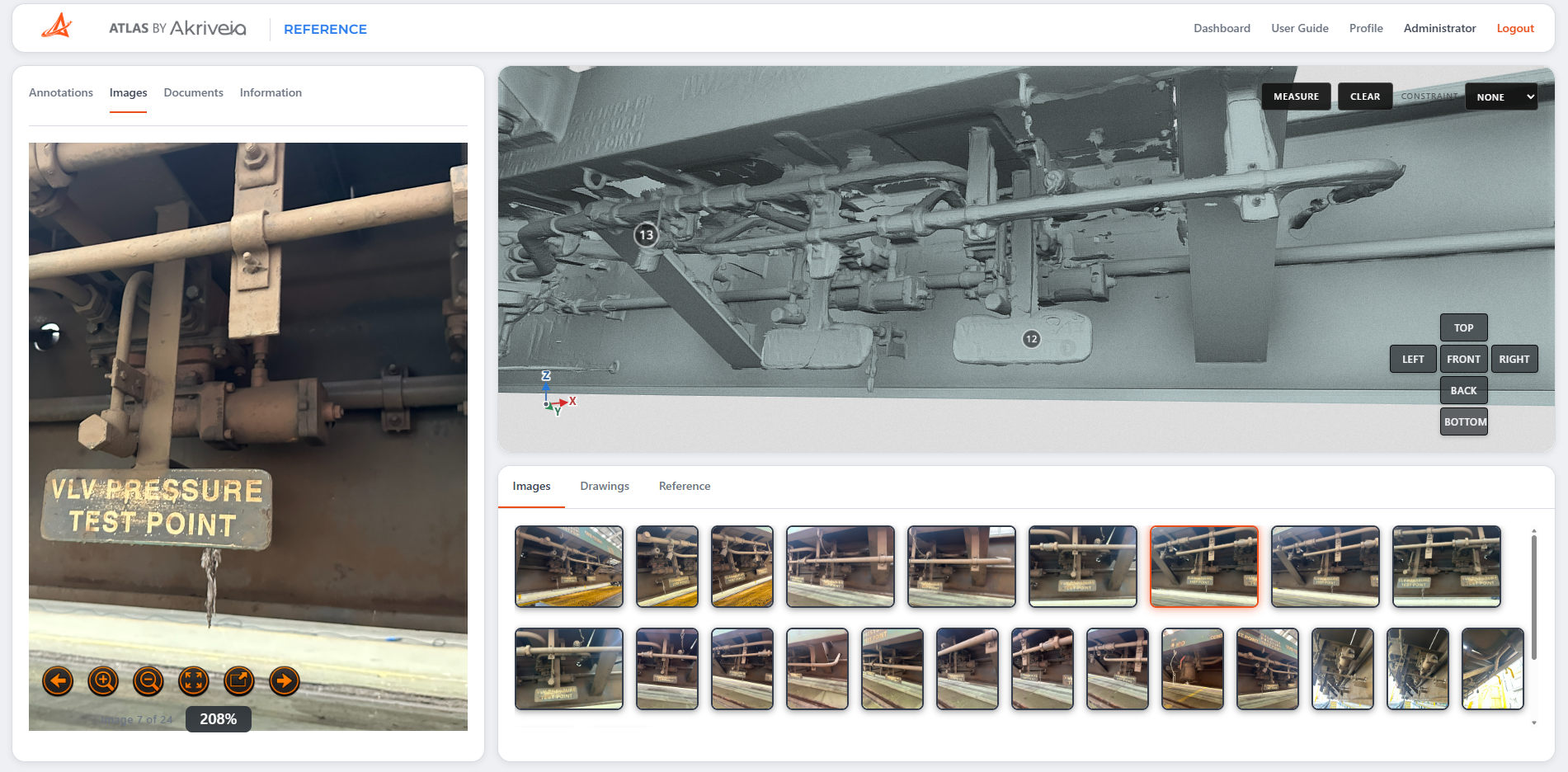Click the thumbnail list scroll-down arrow

tap(1533, 723)
